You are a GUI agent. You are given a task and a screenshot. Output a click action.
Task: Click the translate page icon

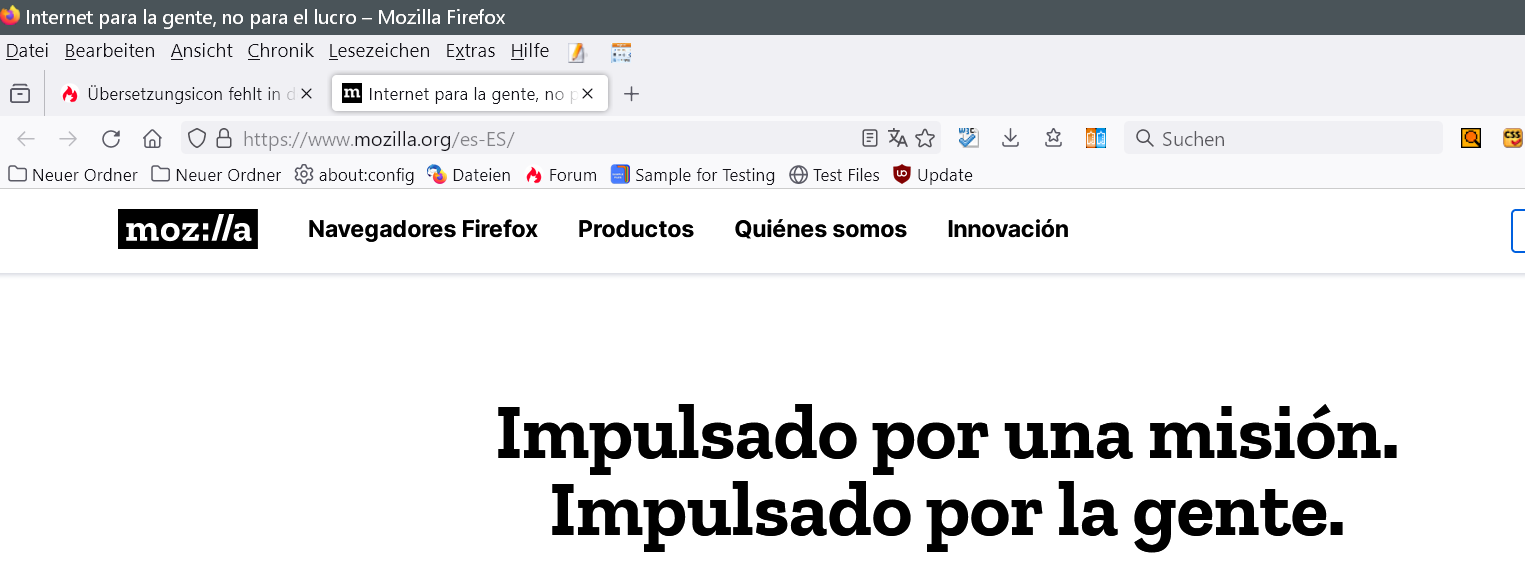point(897,138)
